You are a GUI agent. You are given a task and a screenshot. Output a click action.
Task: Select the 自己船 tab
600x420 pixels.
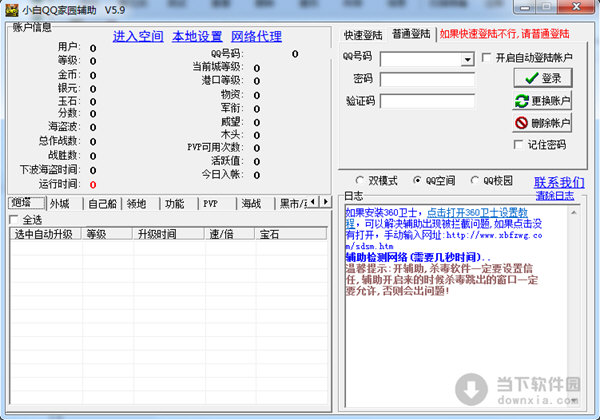tap(102, 203)
